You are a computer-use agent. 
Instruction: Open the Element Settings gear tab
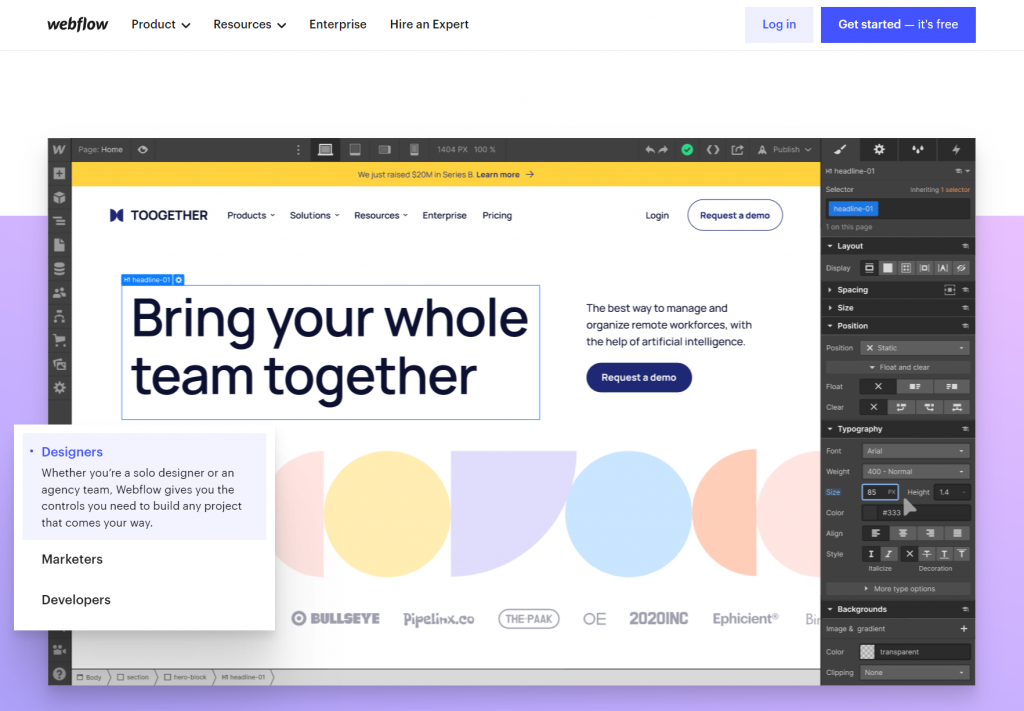point(879,150)
